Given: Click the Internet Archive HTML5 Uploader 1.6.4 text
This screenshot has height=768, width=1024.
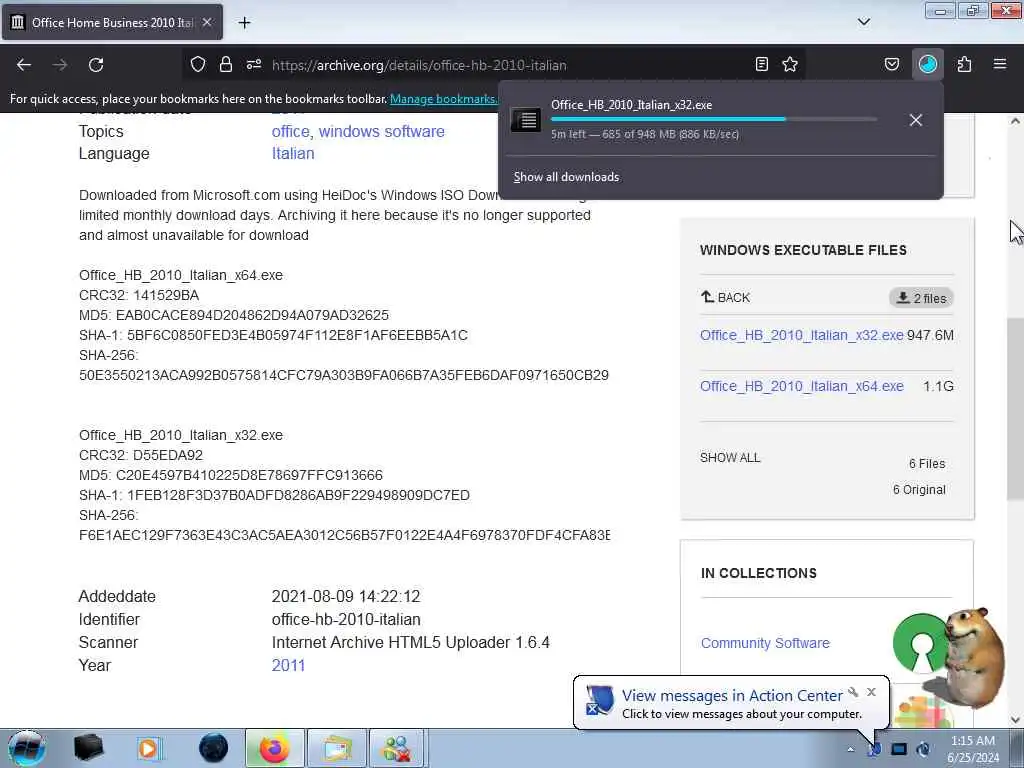Looking at the screenshot, I should (x=411, y=643).
